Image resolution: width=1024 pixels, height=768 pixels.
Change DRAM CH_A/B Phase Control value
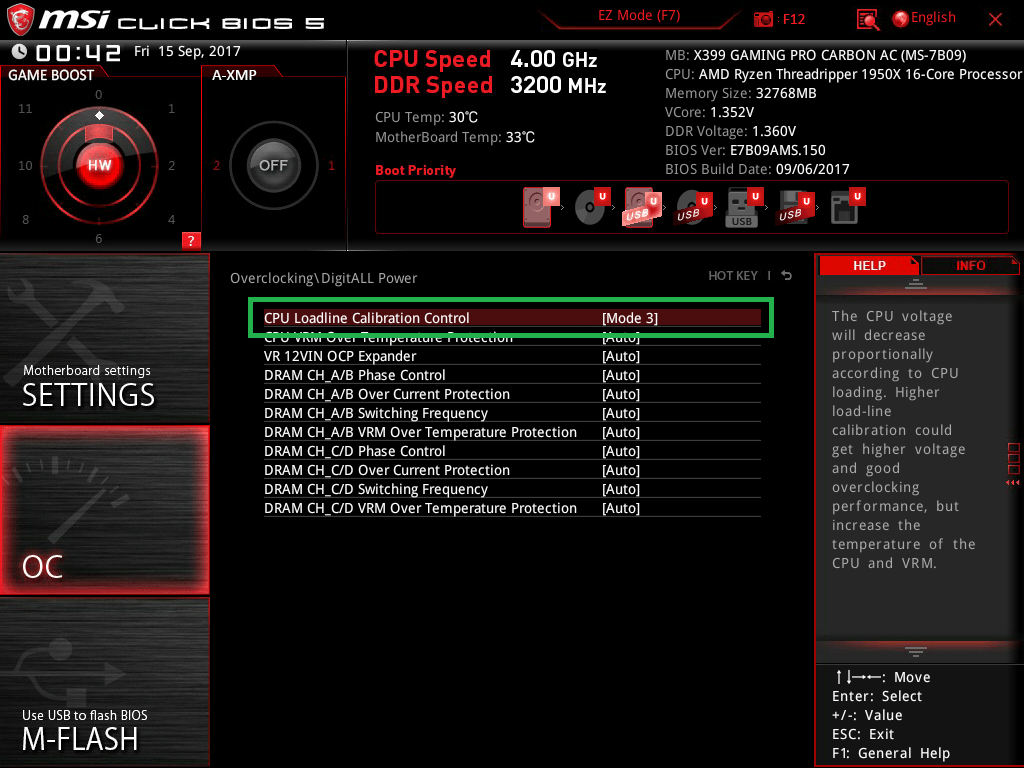pos(620,375)
